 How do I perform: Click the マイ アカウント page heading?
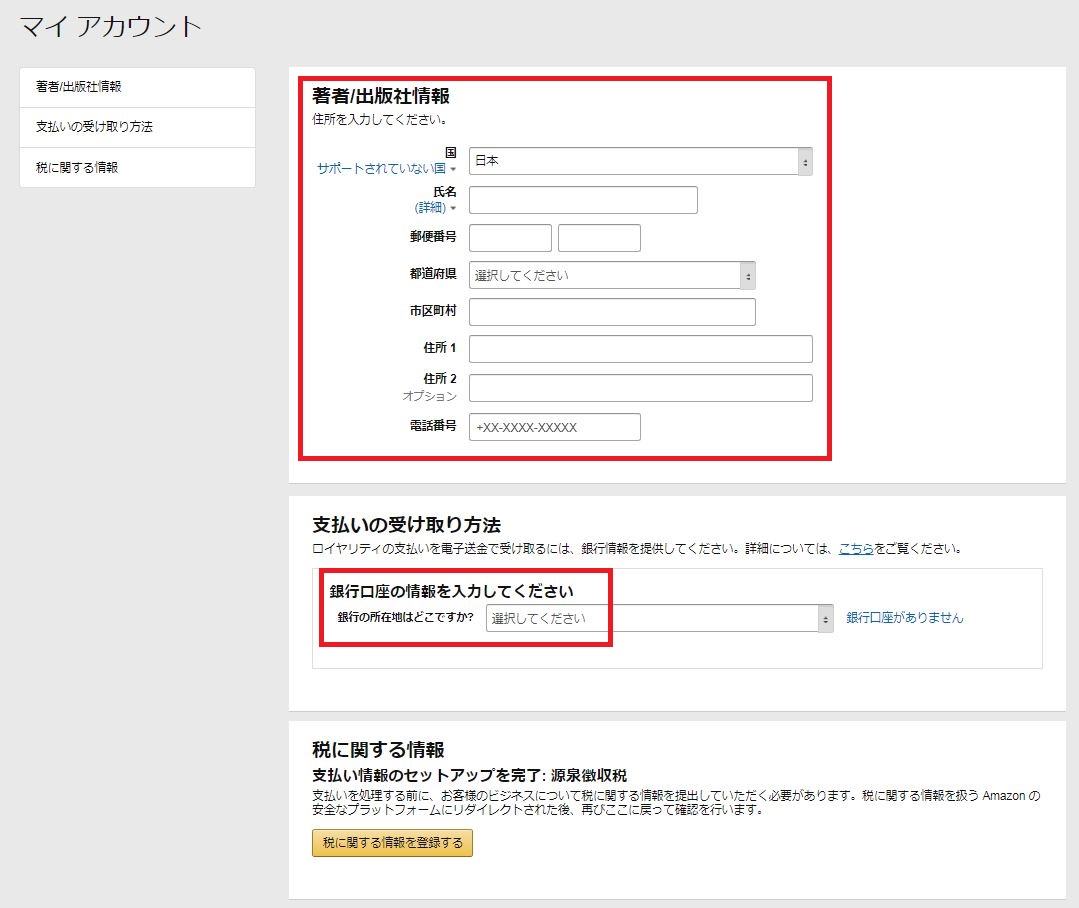[111, 27]
